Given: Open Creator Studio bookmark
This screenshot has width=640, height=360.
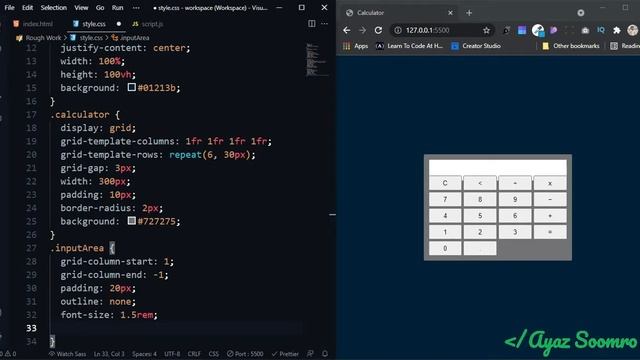Looking at the screenshot, I should pos(476,46).
